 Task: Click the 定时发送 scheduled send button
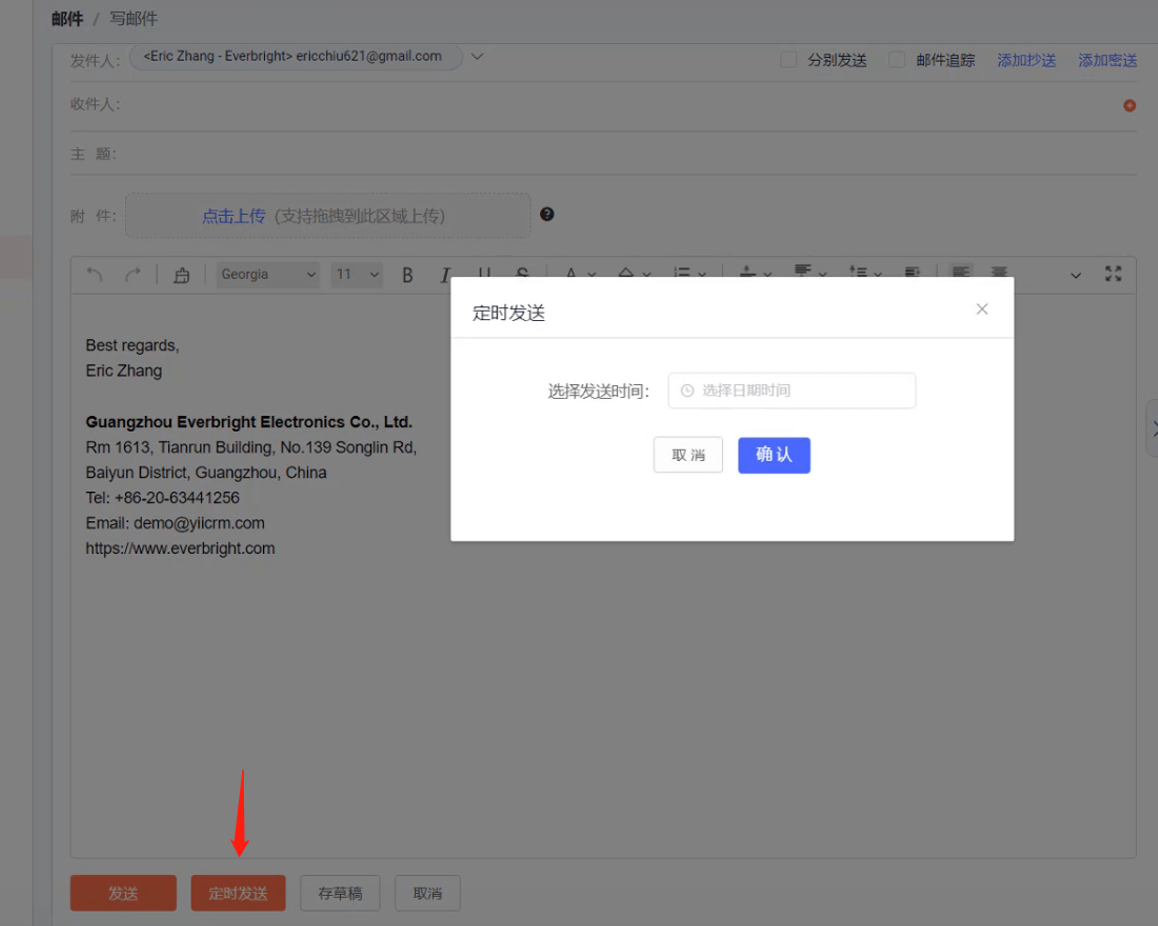tap(238, 893)
